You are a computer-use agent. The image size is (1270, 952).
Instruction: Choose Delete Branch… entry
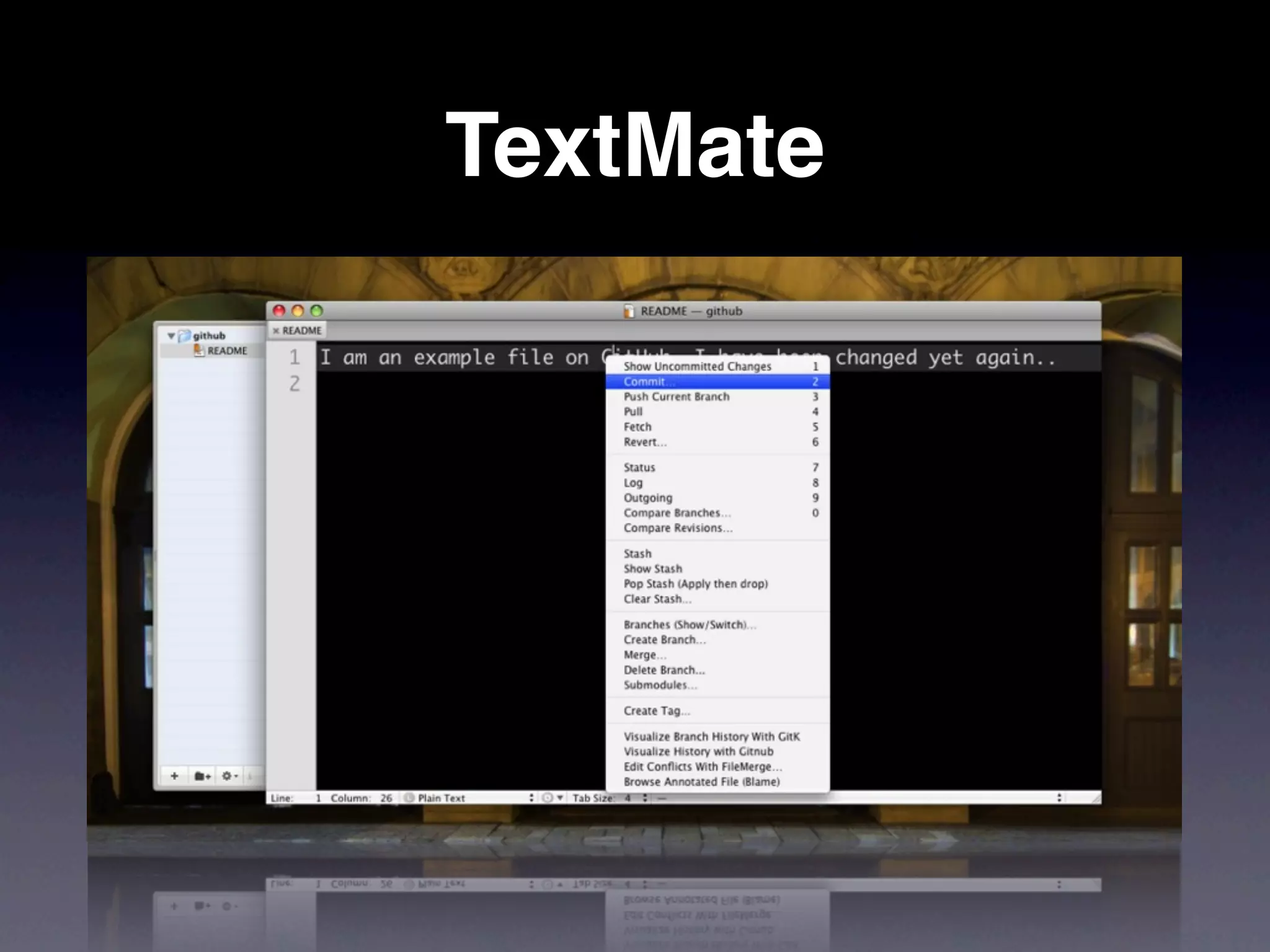point(717,670)
